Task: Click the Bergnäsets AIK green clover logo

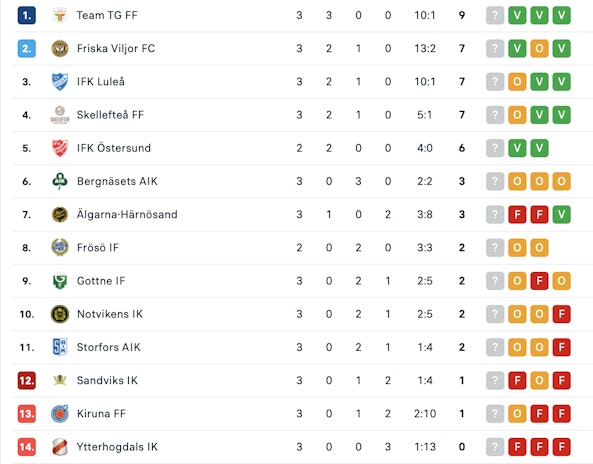Action: click(x=60, y=181)
